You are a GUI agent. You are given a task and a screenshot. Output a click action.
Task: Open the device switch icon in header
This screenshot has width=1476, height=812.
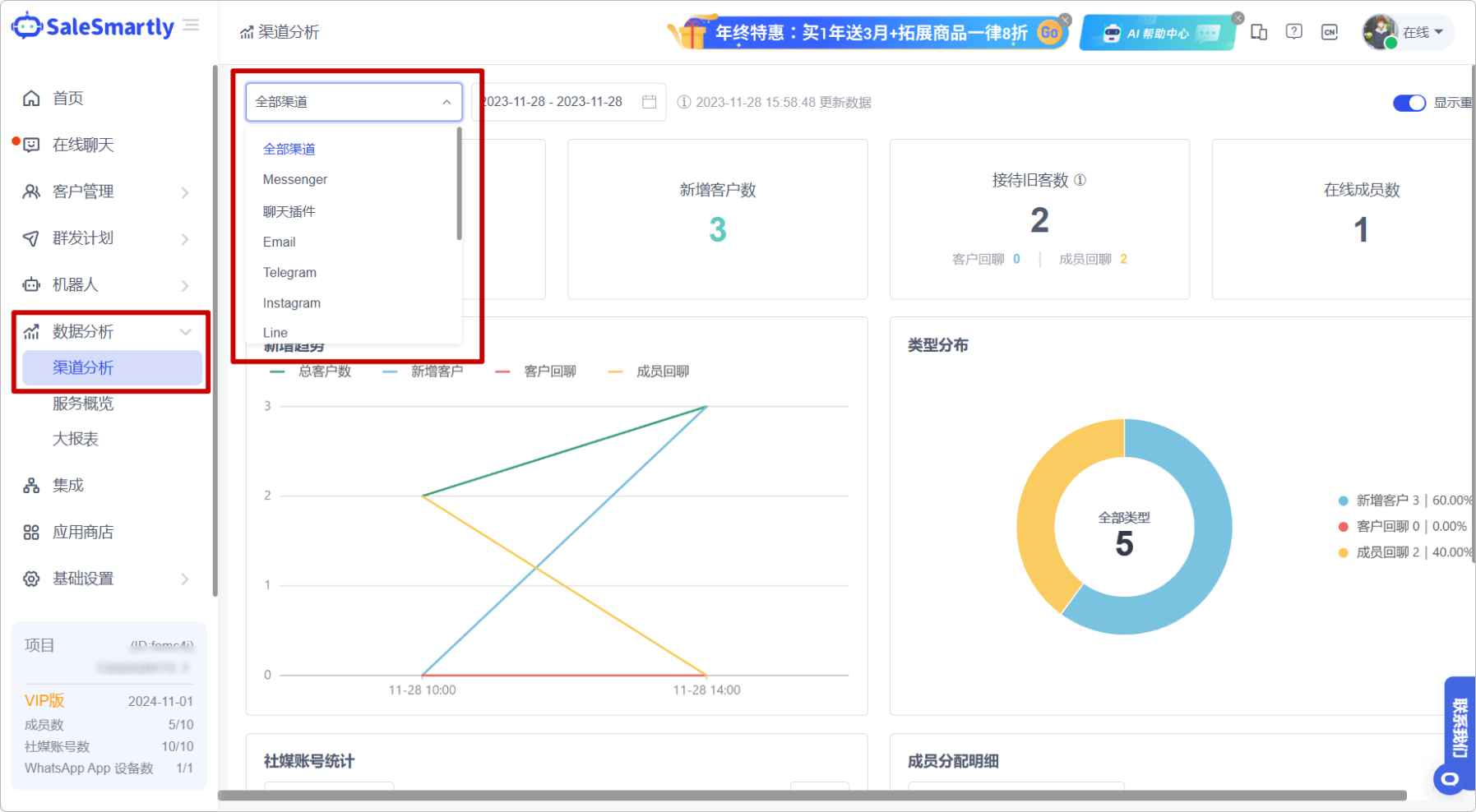point(1258,32)
